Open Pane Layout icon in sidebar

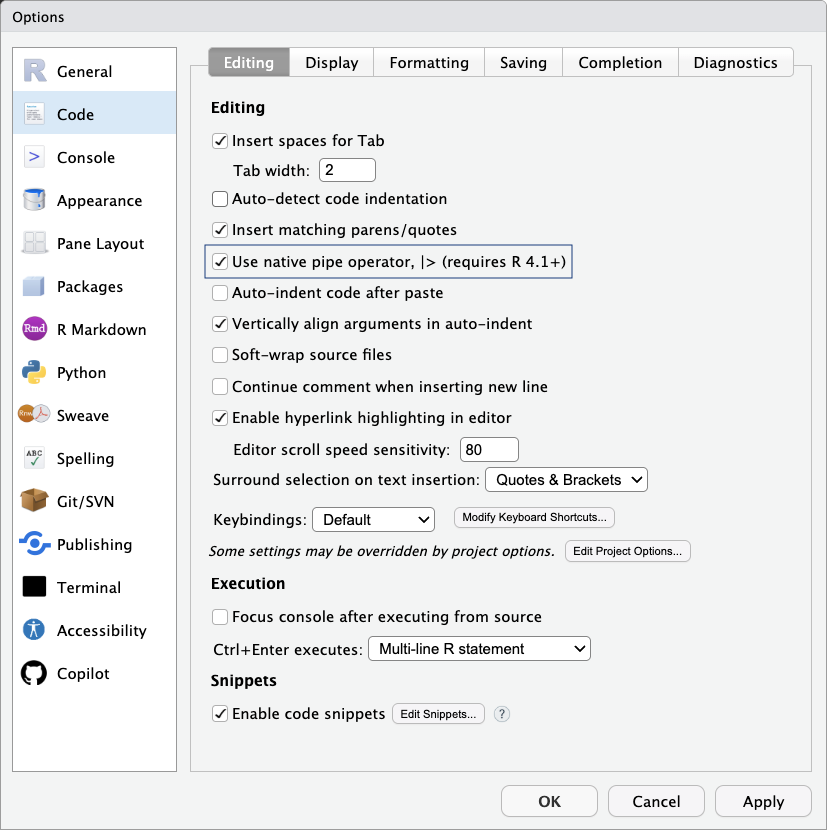[35, 243]
